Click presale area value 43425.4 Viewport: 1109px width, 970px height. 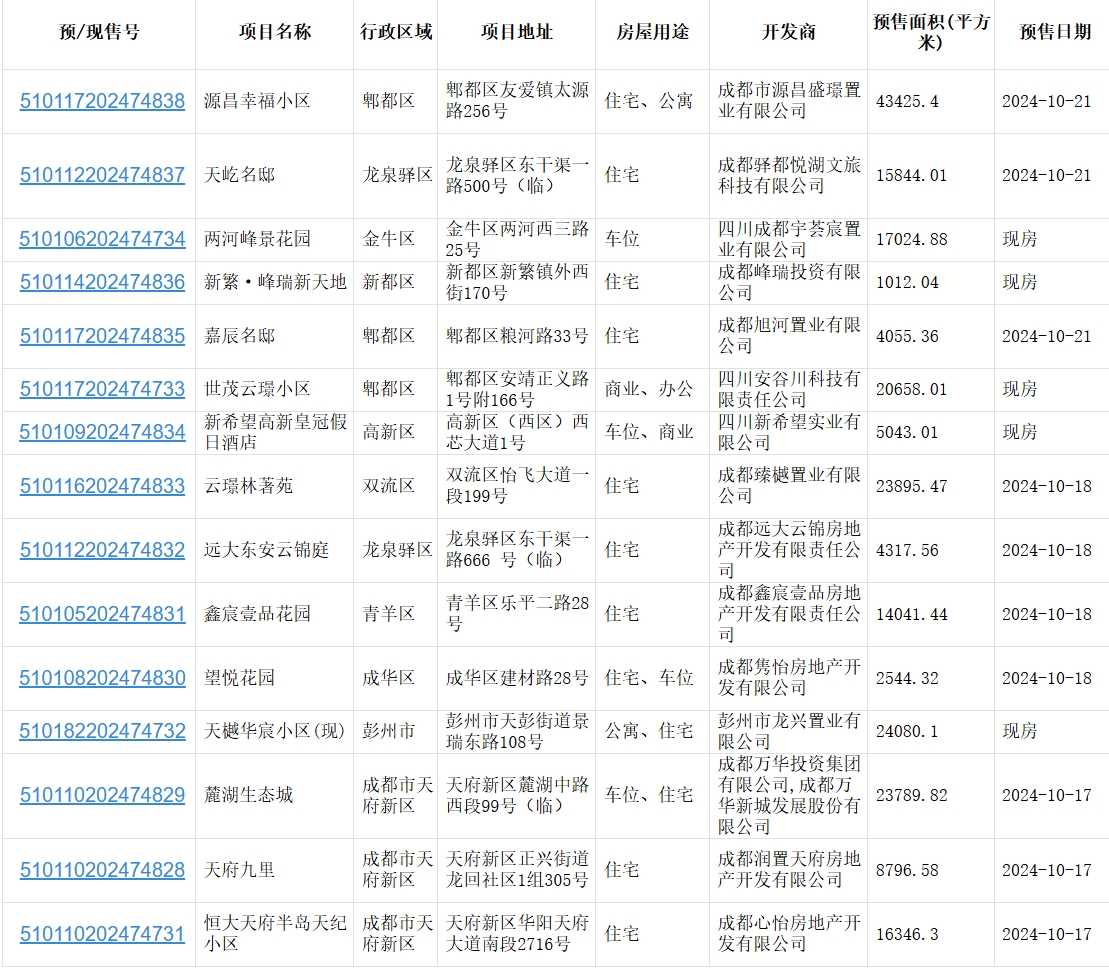coord(907,102)
